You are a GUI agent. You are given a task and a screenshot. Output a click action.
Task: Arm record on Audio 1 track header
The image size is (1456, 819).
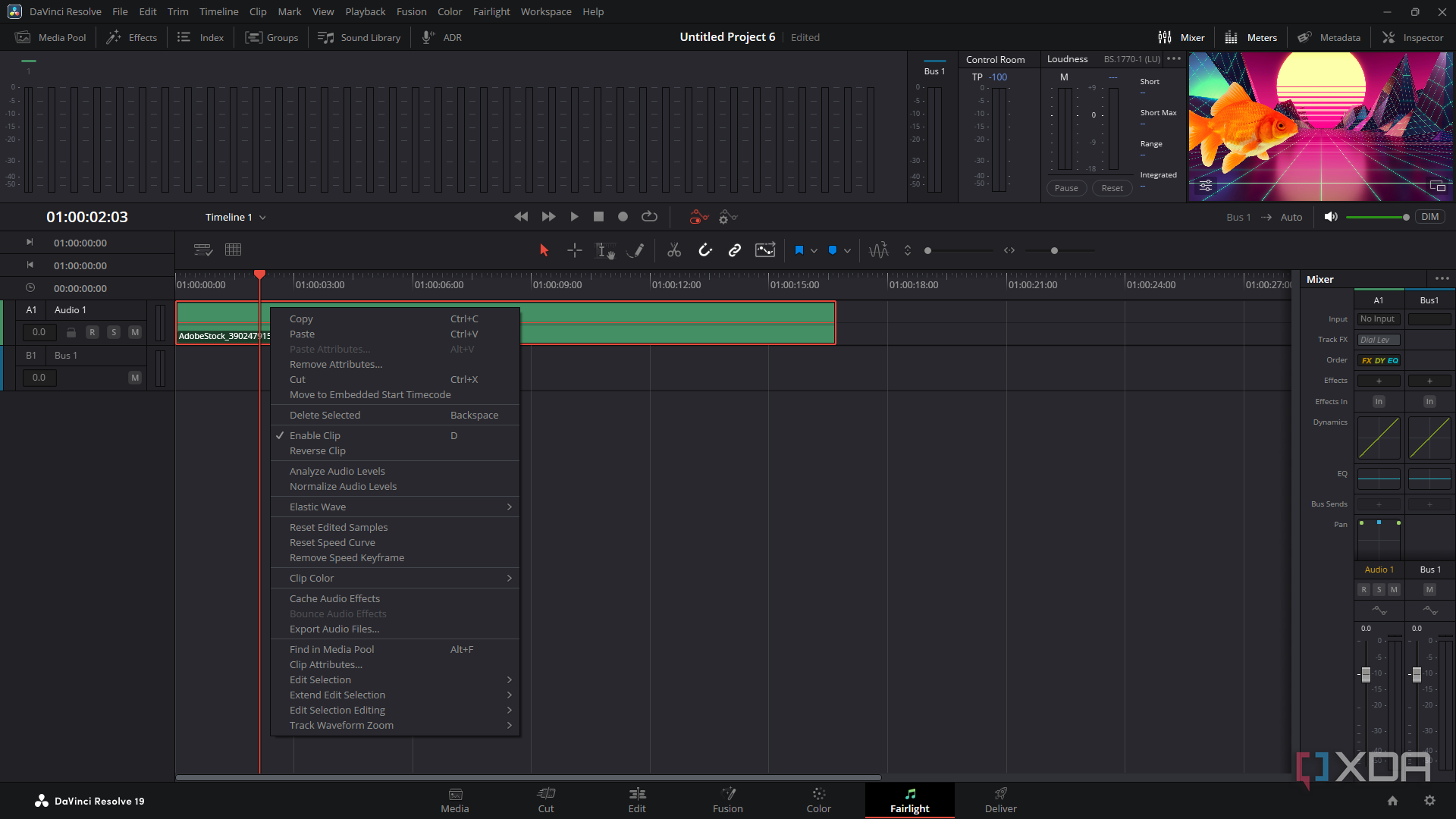pyautogui.click(x=93, y=332)
